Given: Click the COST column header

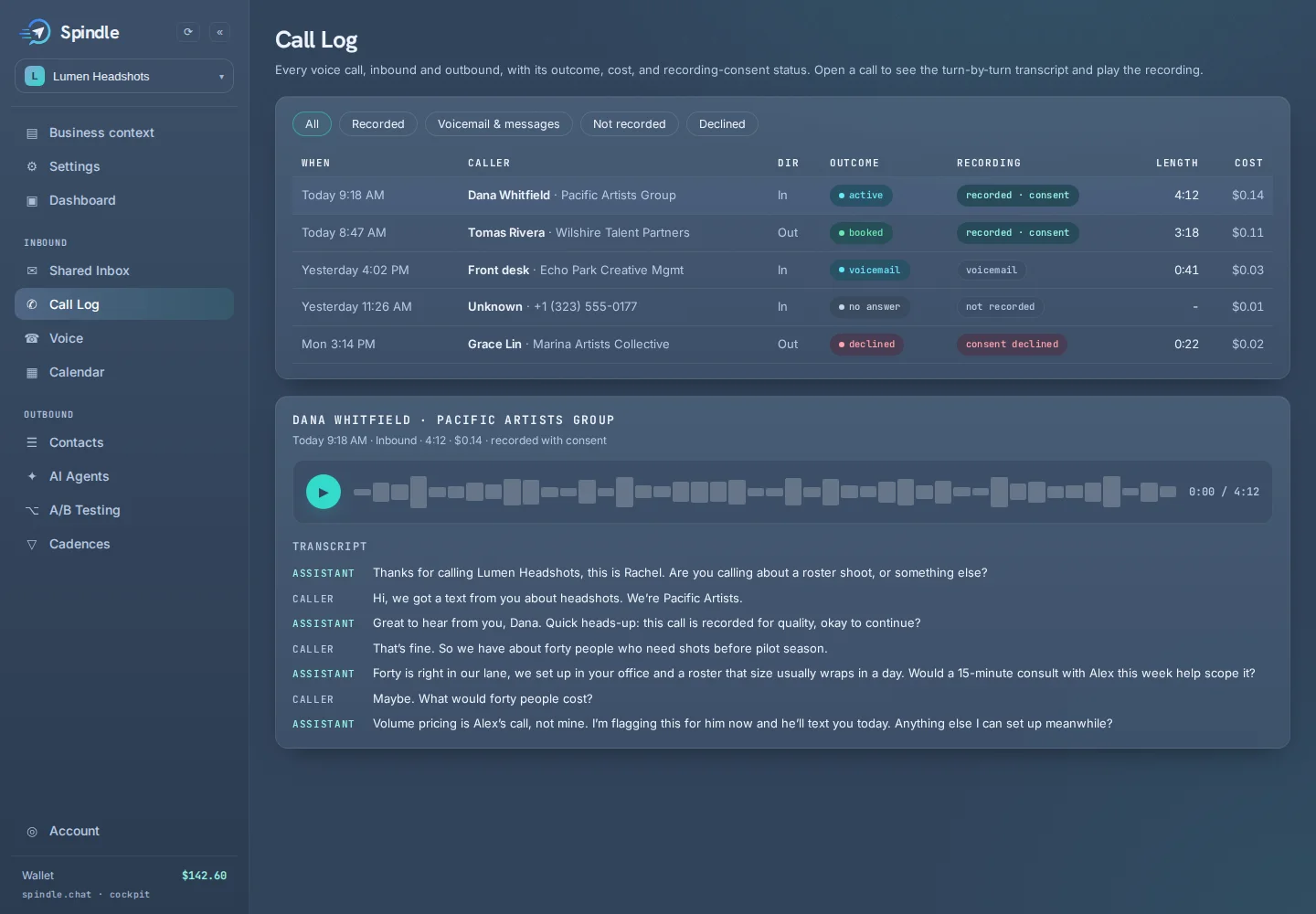Looking at the screenshot, I should point(1248,164).
